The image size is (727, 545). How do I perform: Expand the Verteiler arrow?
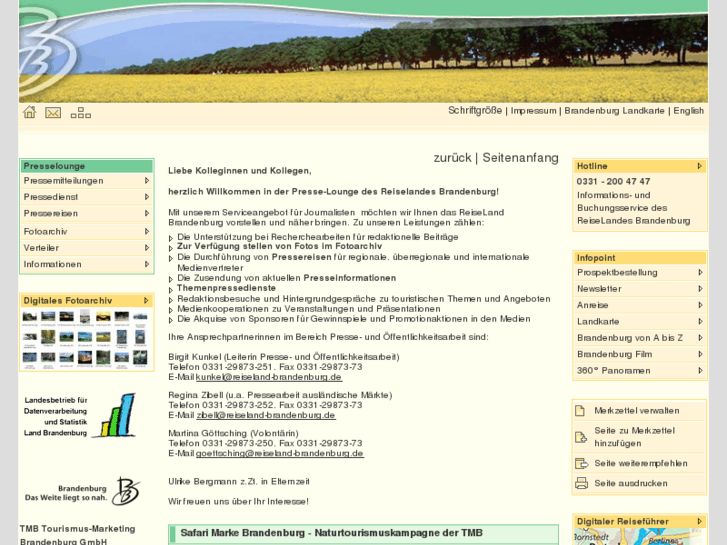click(147, 248)
